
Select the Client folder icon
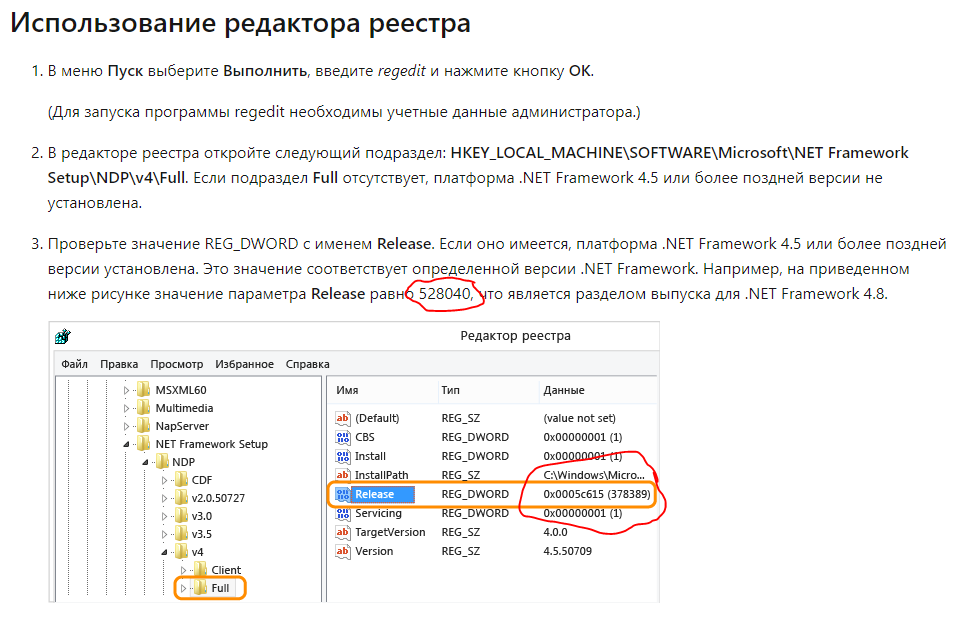click(x=200, y=569)
